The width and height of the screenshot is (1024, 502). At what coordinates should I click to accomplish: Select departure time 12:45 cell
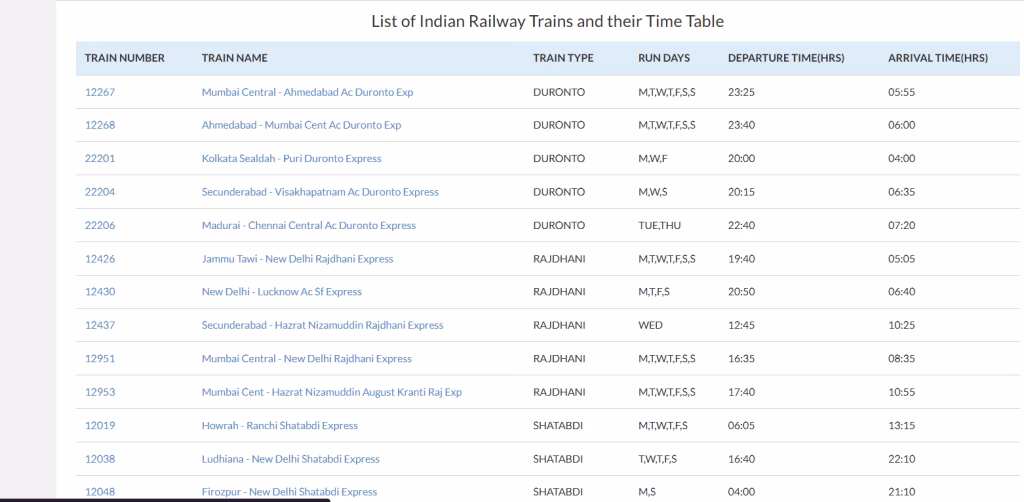pos(741,325)
